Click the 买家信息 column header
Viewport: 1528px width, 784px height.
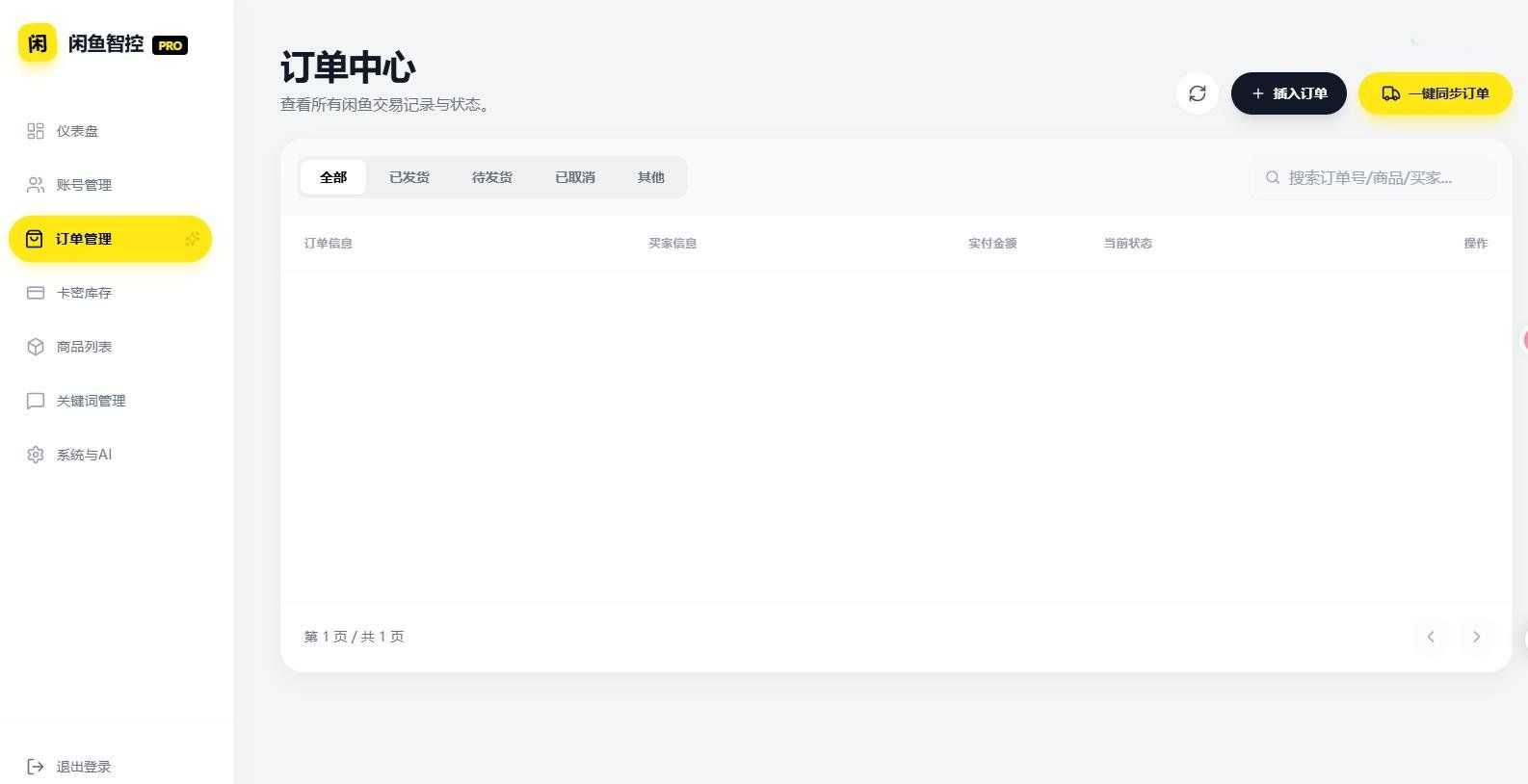coord(672,244)
